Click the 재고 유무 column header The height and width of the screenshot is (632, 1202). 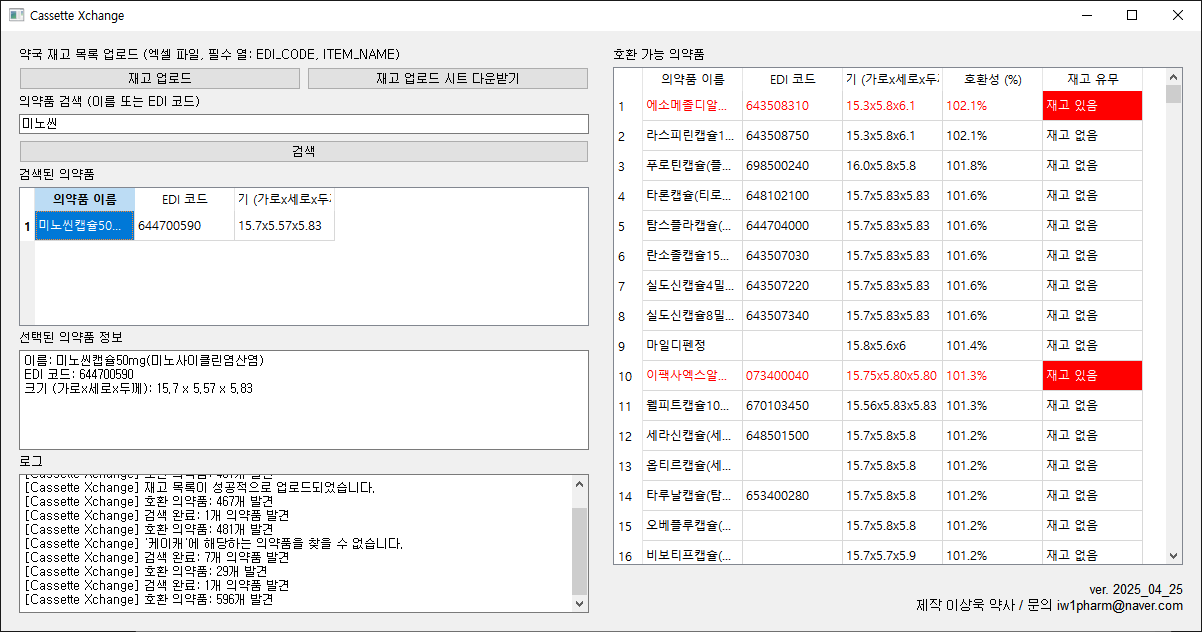(x=1092, y=79)
